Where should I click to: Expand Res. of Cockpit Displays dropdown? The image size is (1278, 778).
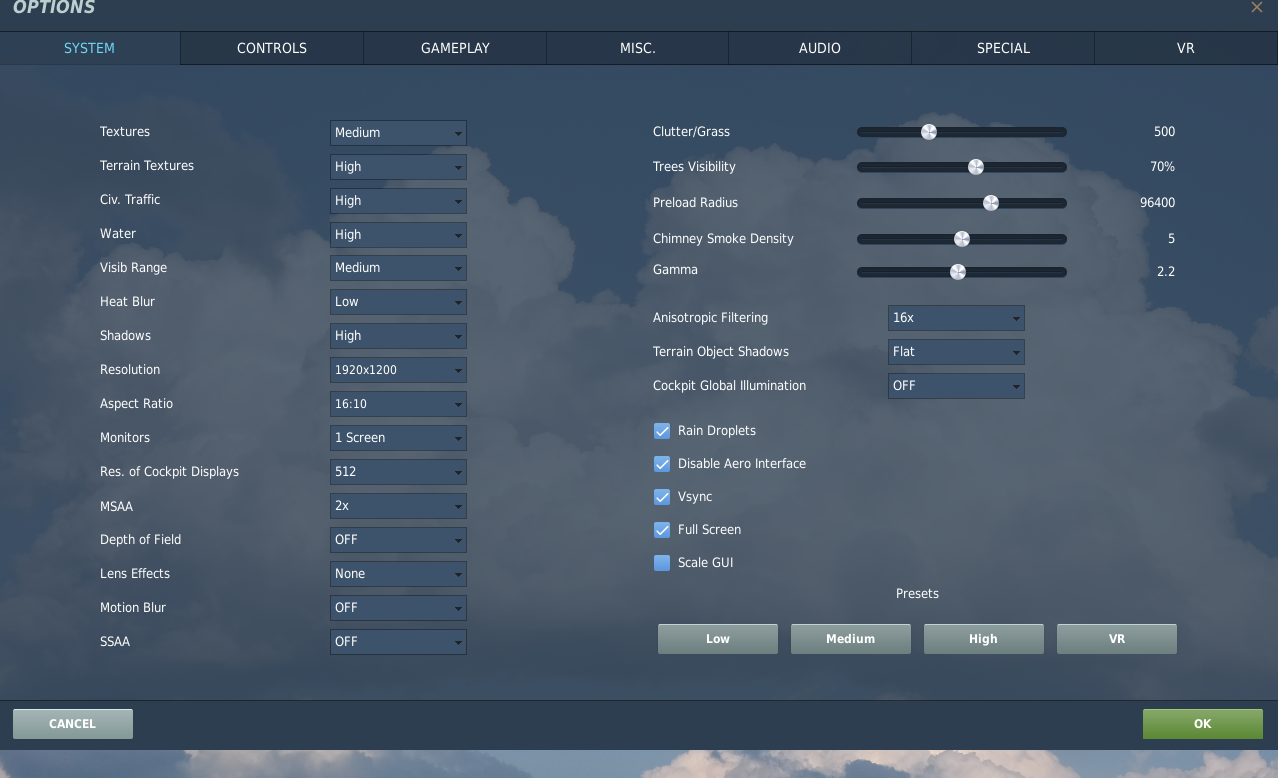tap(398, 472)
